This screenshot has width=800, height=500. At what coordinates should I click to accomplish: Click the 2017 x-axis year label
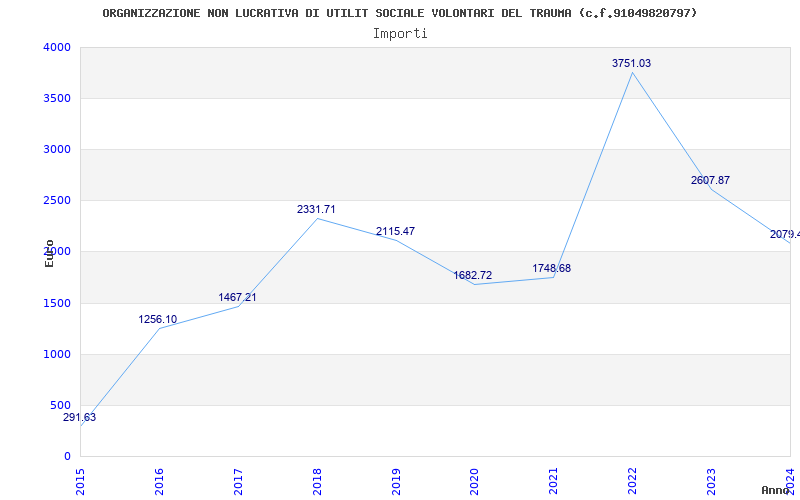[238, 481]
